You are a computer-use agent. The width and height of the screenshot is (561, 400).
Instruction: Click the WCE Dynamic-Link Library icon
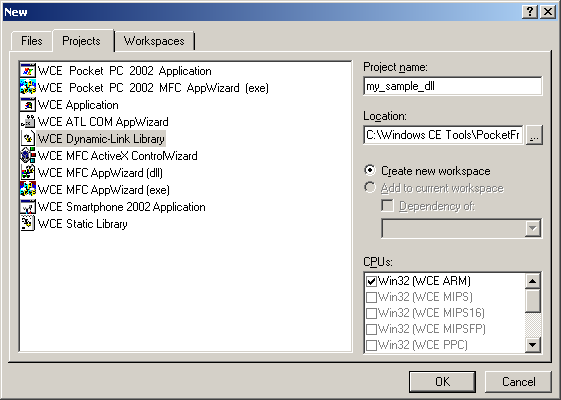[28, 139]
